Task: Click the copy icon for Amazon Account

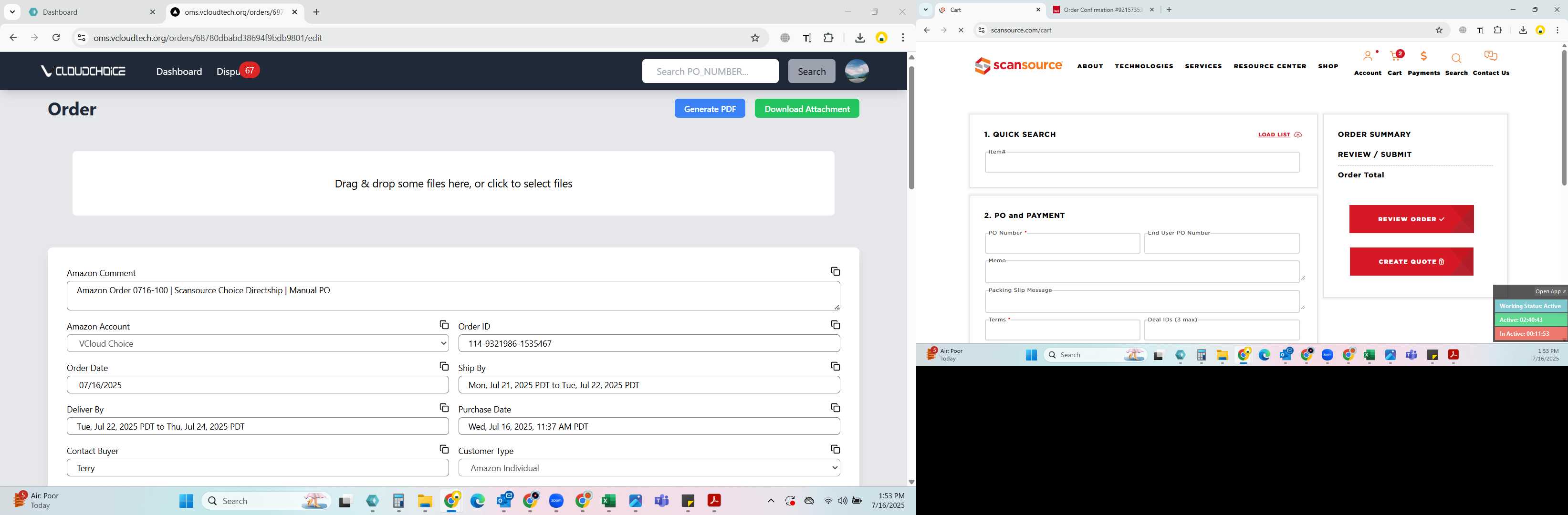Action: coord(444,325)
